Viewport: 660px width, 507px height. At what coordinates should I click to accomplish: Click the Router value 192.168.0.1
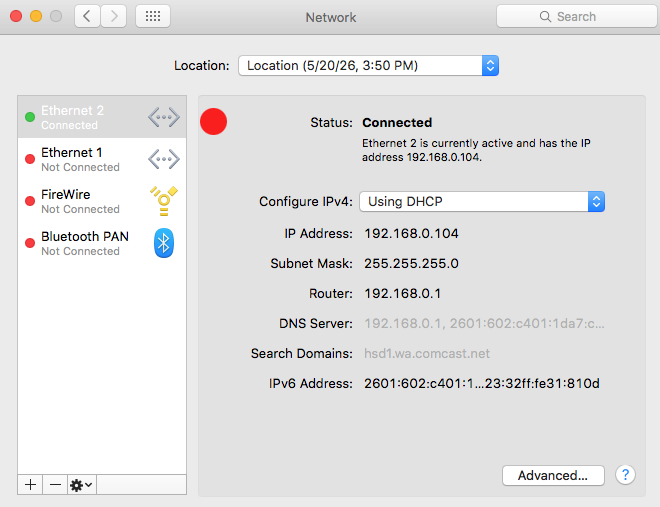[402, 293]
